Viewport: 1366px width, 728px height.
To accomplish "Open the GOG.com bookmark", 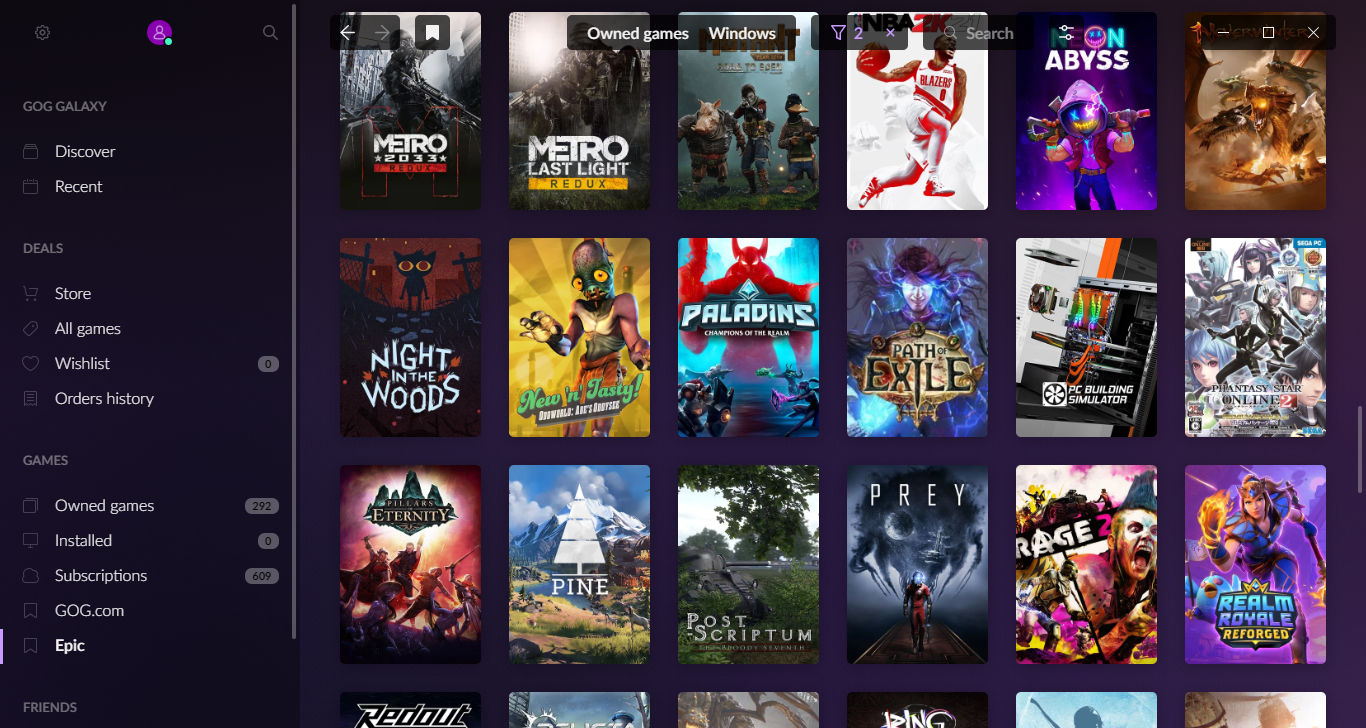I will coord(89,610).
